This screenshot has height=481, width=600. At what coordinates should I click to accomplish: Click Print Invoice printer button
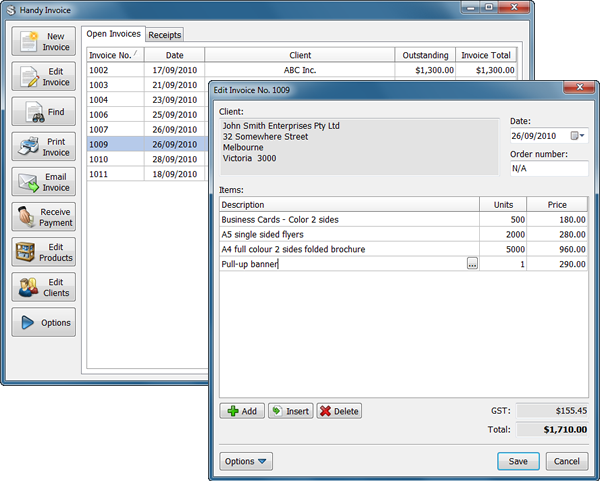[44, 147]
